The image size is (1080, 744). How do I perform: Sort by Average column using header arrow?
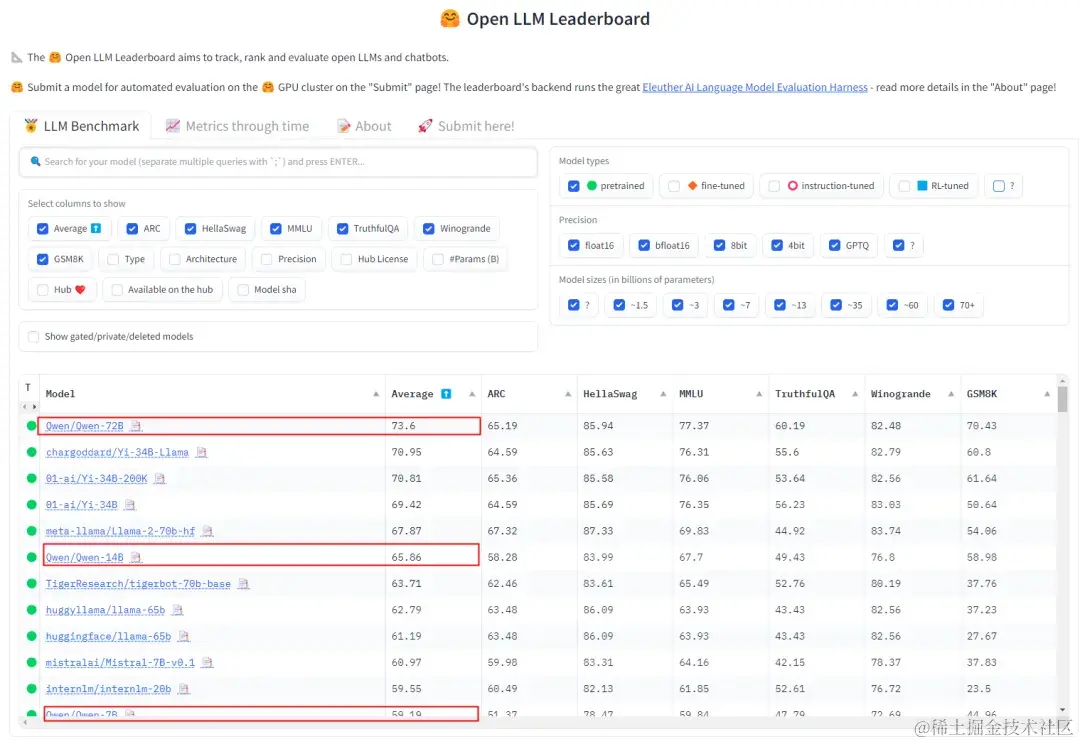472,394
